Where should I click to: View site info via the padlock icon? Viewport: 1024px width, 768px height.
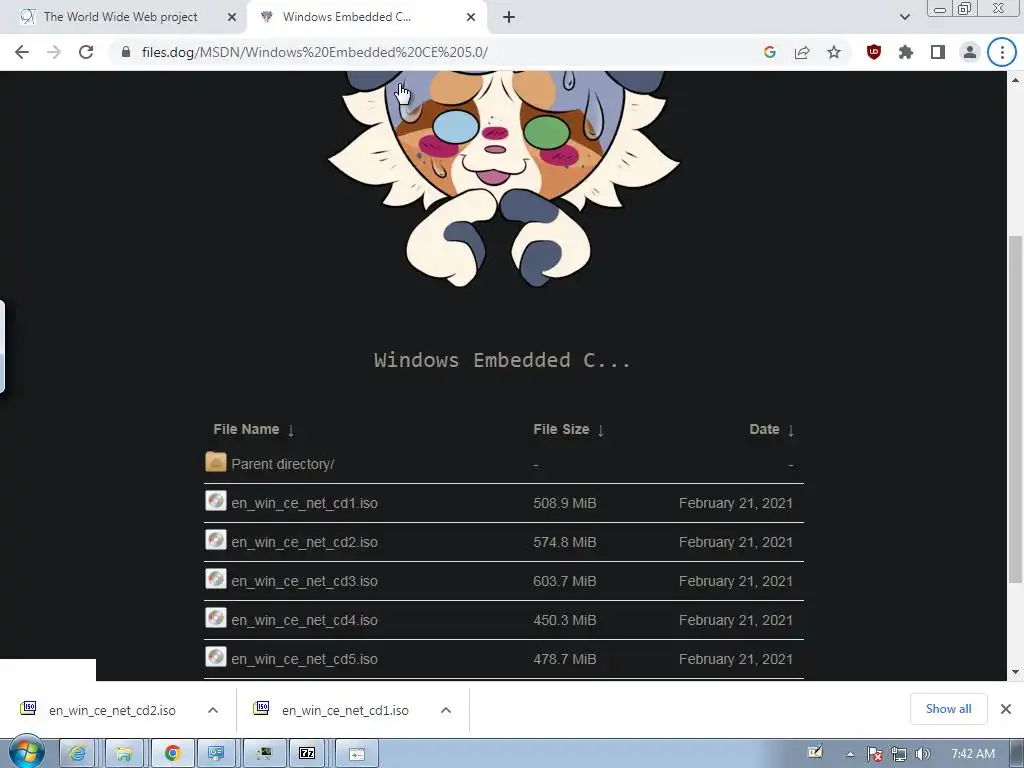(x=126, y=52)
